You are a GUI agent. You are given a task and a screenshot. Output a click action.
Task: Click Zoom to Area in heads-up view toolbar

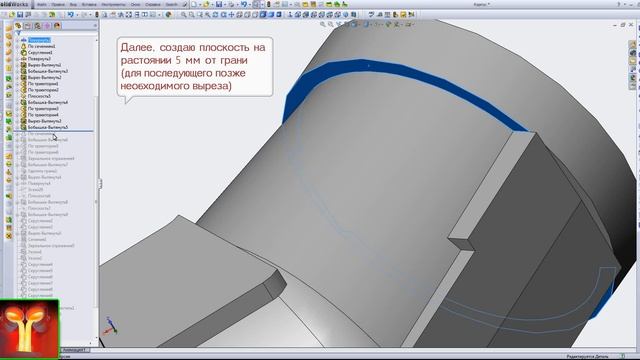coord(331,24)
